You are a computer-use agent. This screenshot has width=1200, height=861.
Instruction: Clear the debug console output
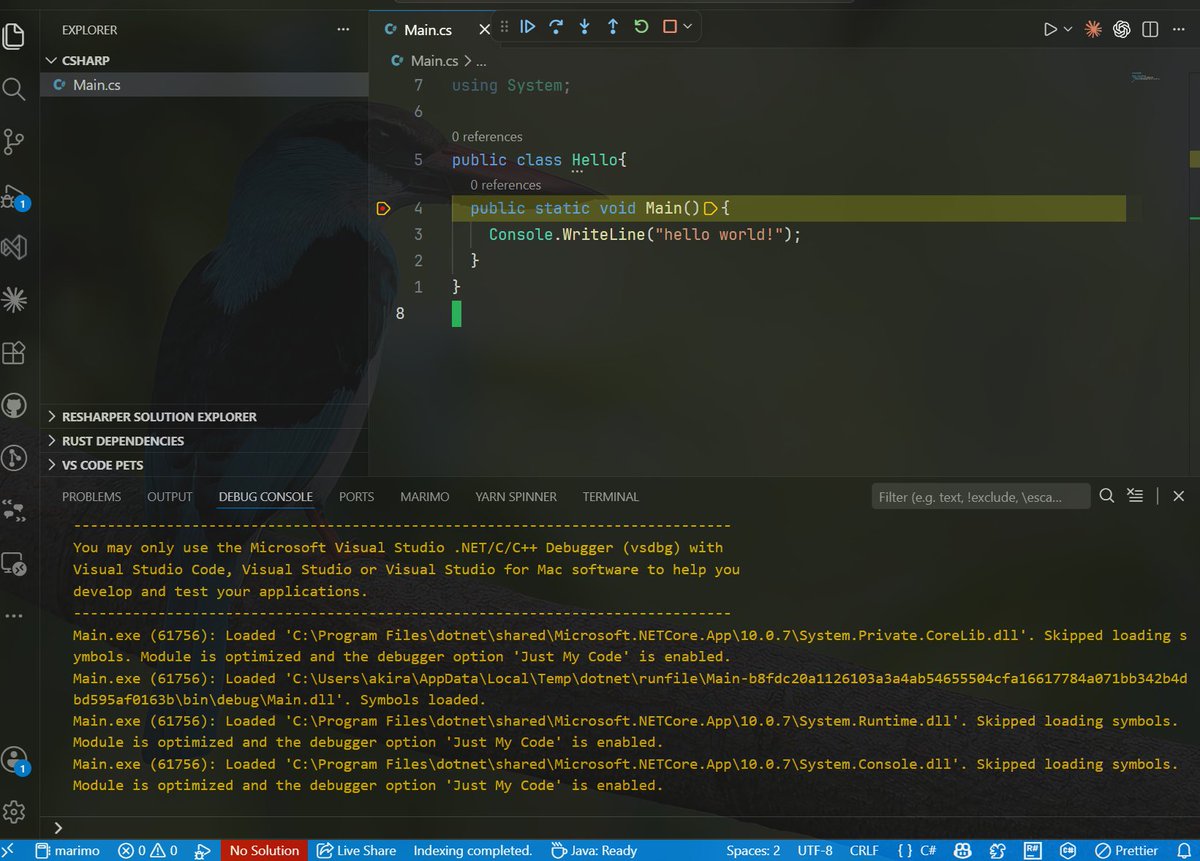click(1135, 496)
